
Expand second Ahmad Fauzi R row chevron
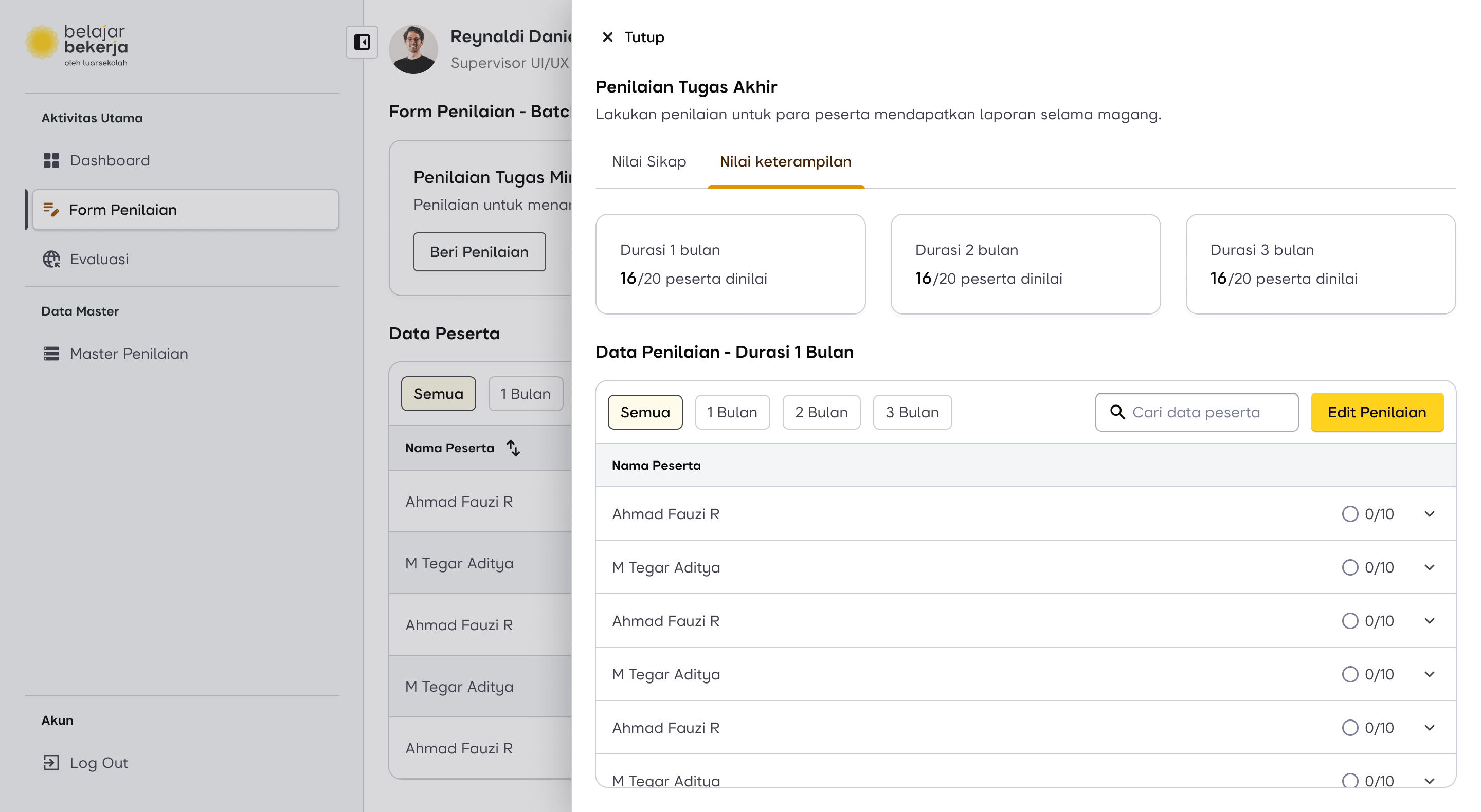[x=1429, y=621]
